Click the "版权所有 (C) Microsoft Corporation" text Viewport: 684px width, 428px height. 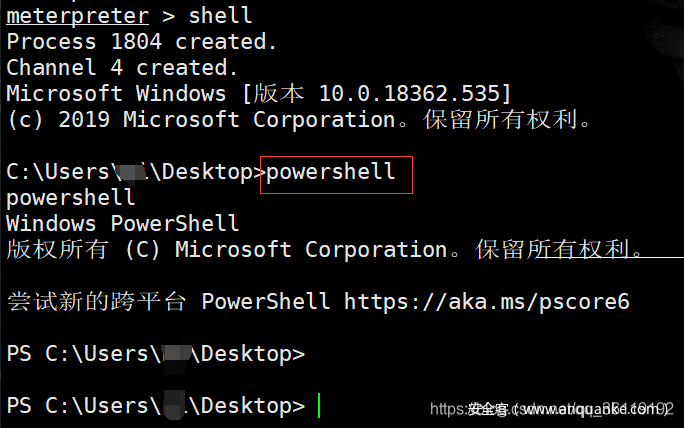coord(226,250)
